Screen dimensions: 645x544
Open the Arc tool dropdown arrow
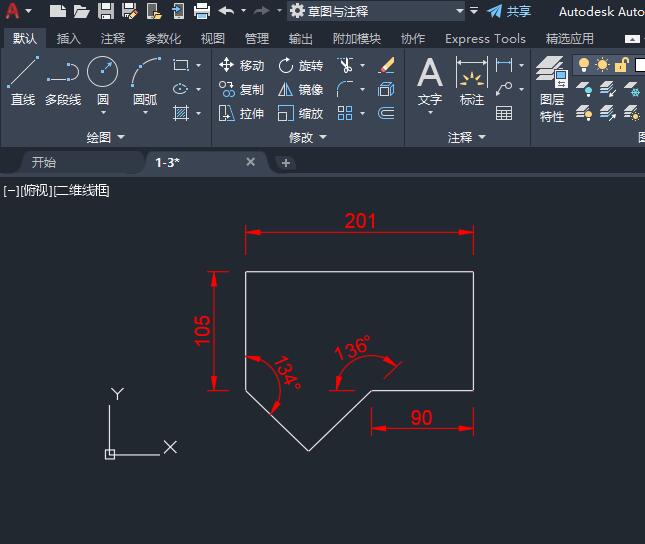(x=145, y=112)
